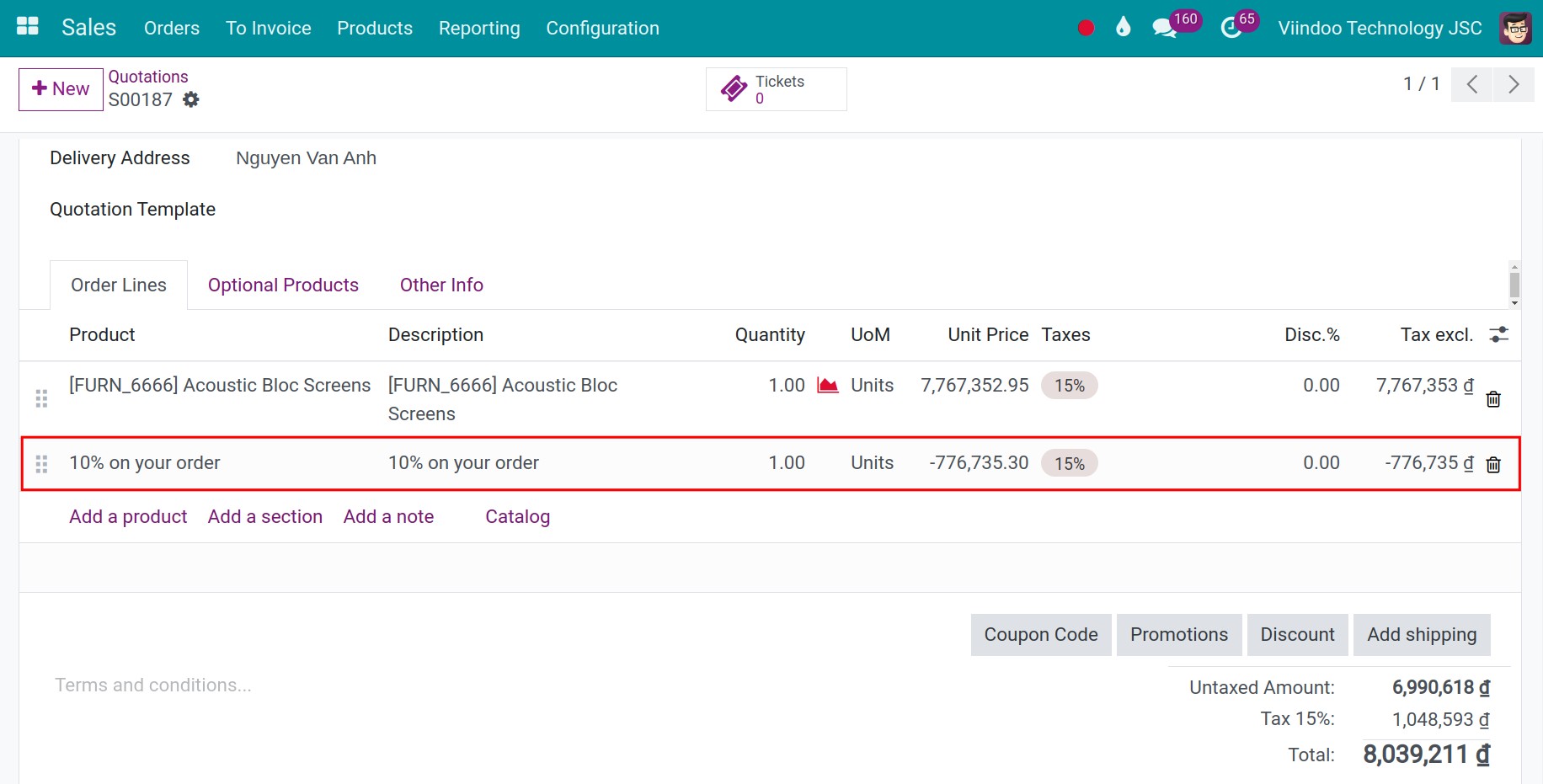Click the Units UoM on Acoustic Bloc line
The width and height of the screenshot is (1543, 784).
pyautogui.click(x=872, y=385)
